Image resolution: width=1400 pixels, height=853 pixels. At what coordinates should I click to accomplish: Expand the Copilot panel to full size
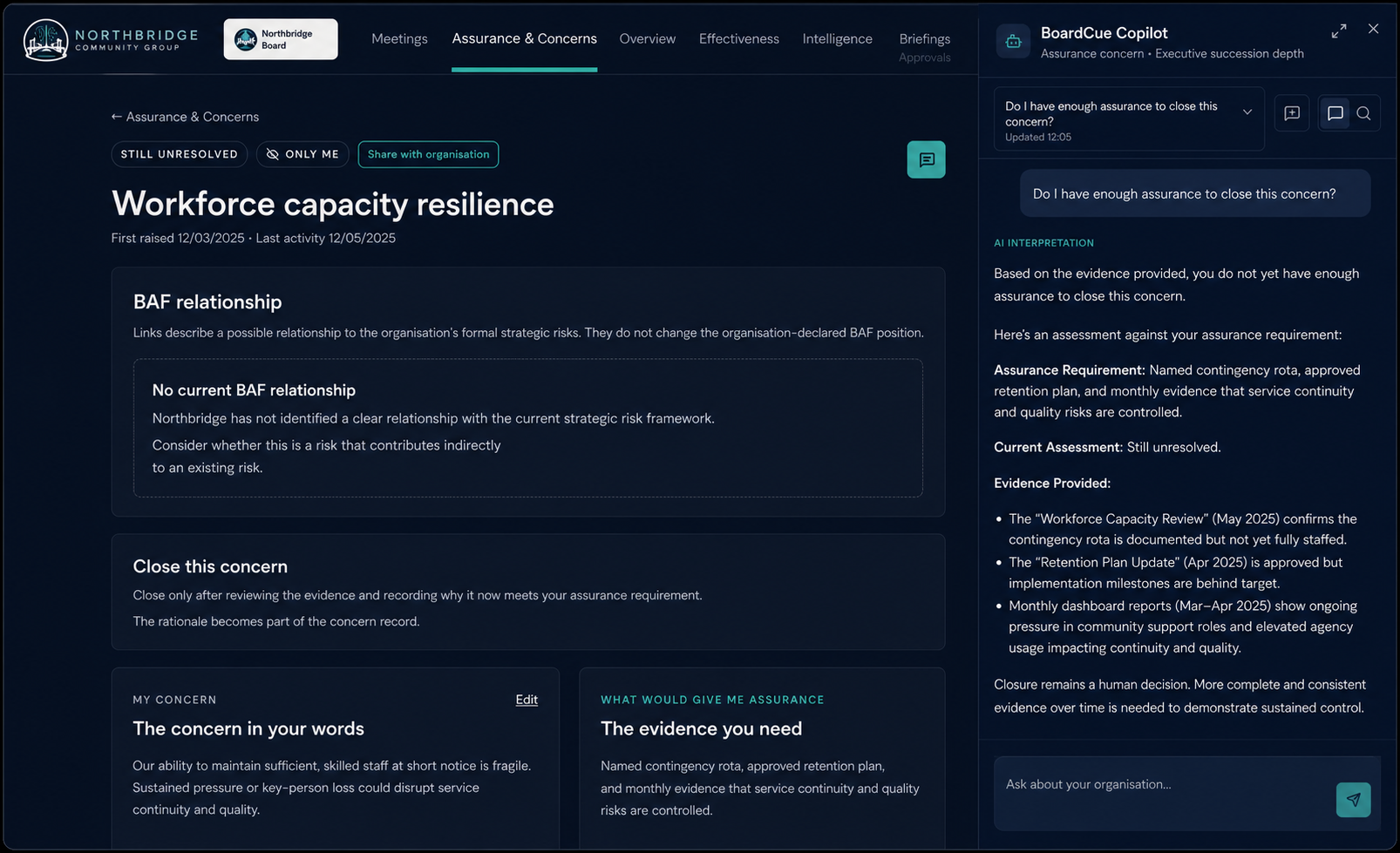(1339, 30)
